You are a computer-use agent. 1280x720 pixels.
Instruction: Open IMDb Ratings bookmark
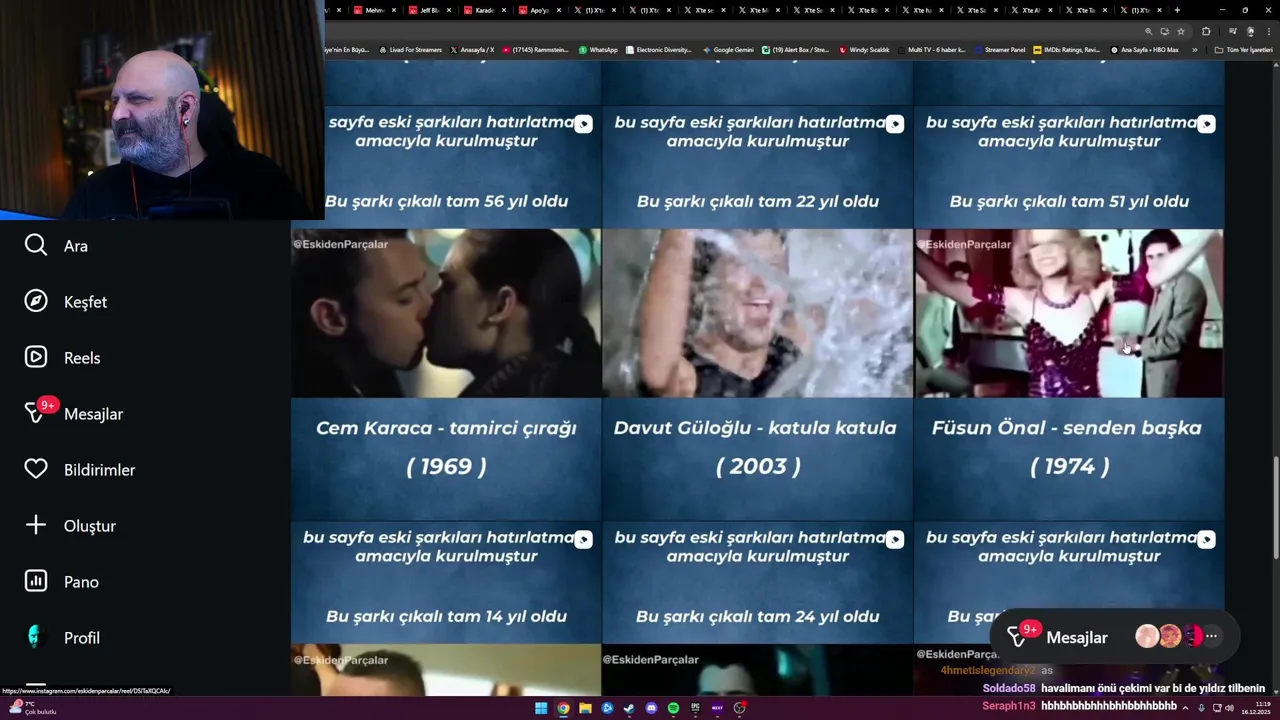pos(1066,50)
